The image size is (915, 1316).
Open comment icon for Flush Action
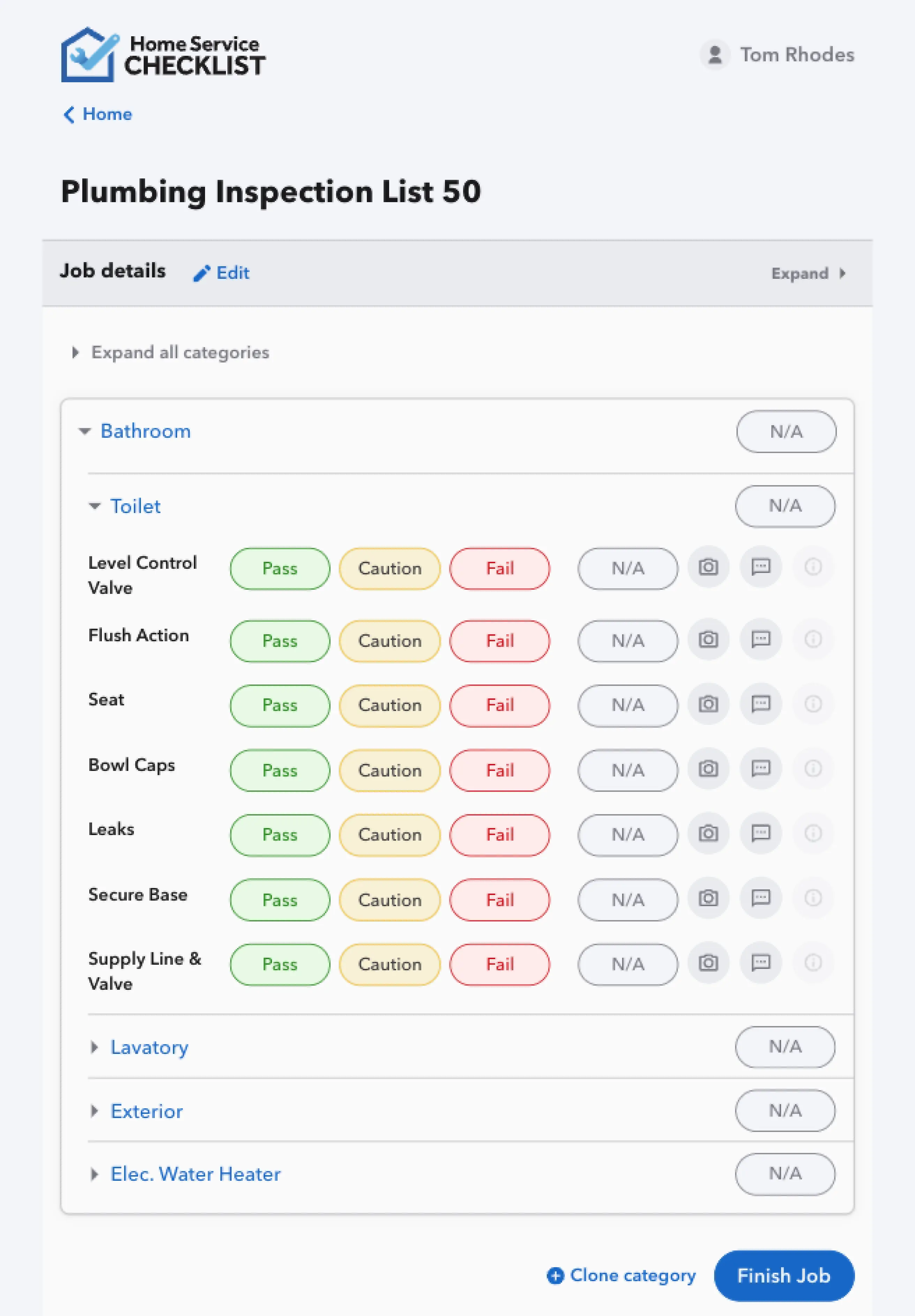click(761, 640)
